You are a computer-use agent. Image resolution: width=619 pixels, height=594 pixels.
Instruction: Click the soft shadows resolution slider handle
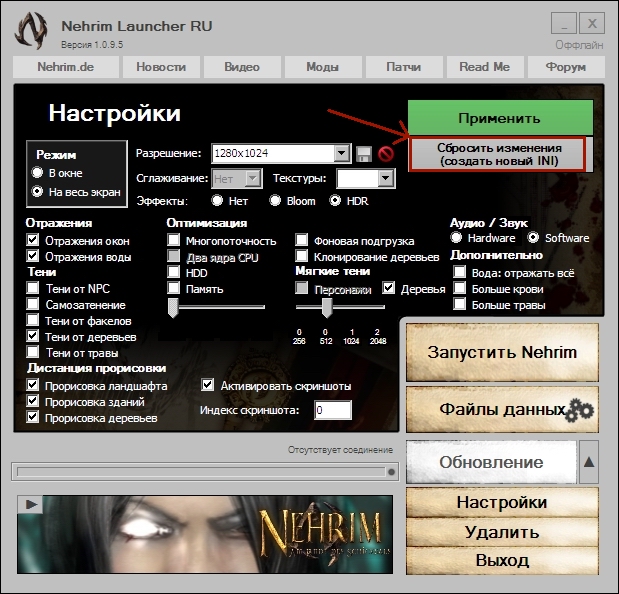click(x=327, y=308)
